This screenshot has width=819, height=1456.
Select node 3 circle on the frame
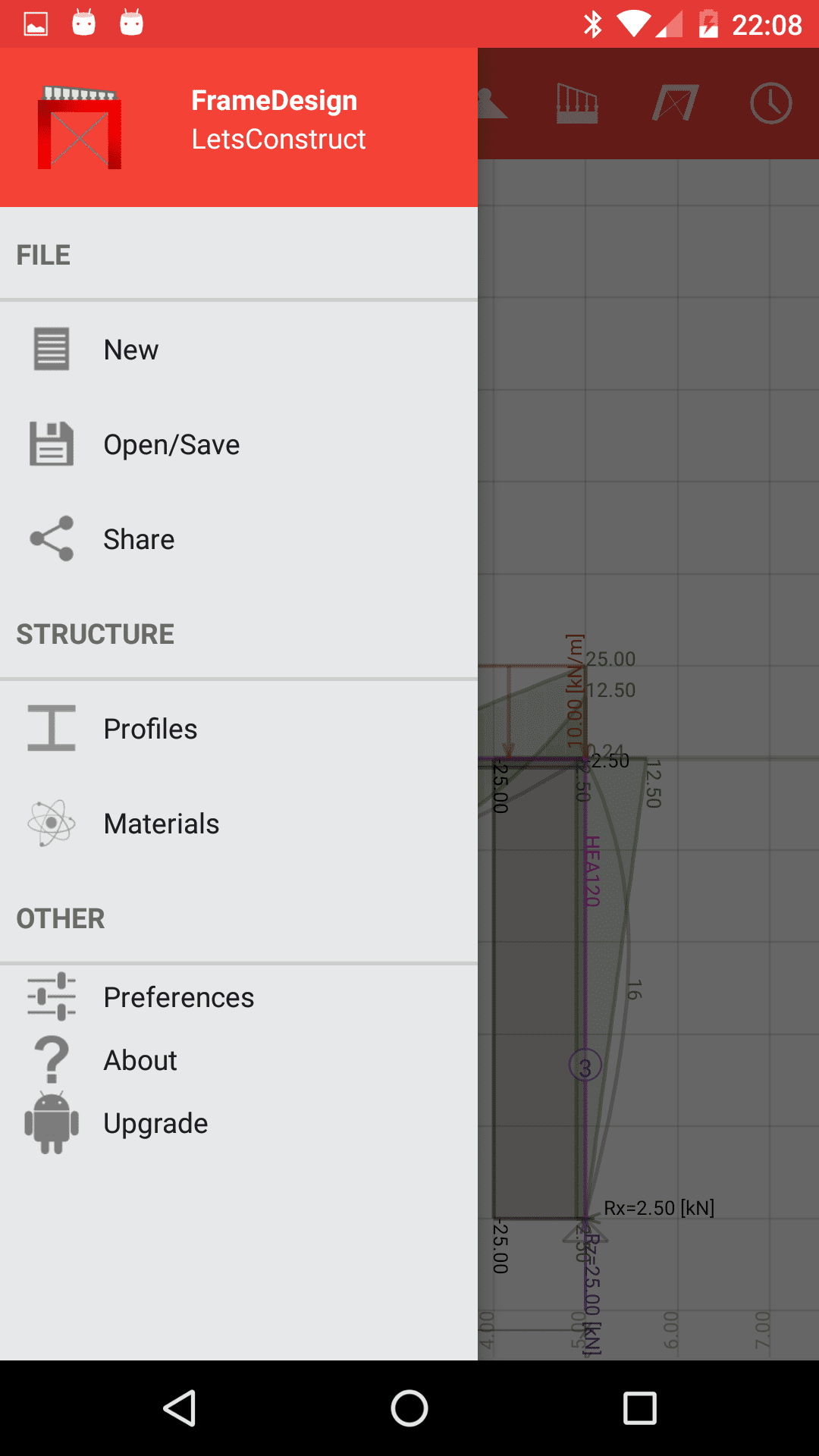pos(585,1065)
